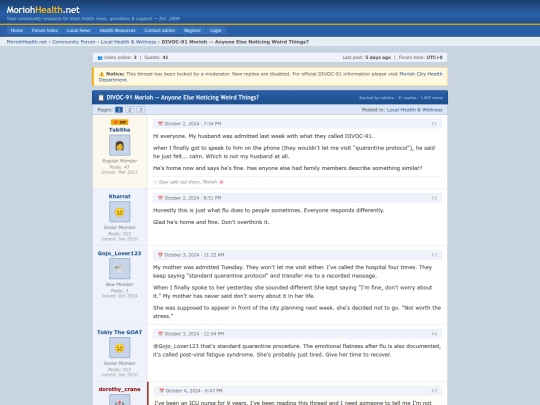Viewport: 540px width, 405px height.
Task: Open Kharrat's username link
Action: 120,196
